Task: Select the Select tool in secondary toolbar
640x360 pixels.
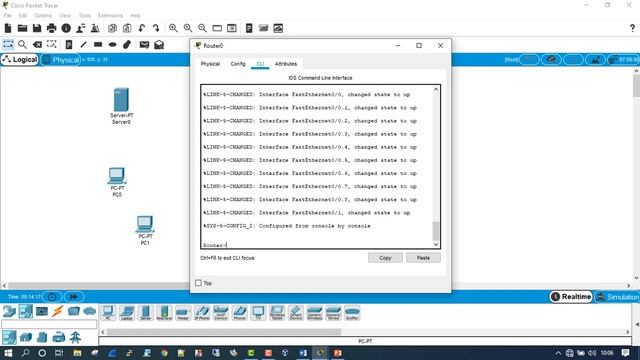Action: point(8,44)
